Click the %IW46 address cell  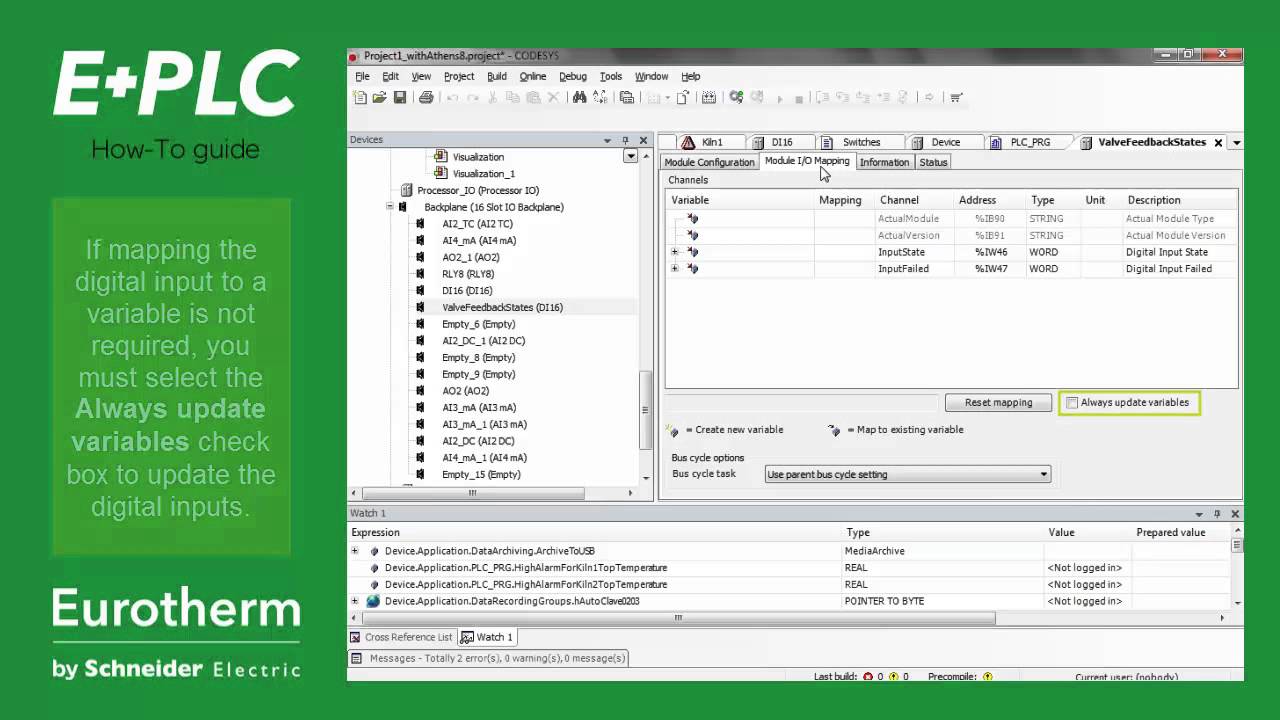click(991, 252)
